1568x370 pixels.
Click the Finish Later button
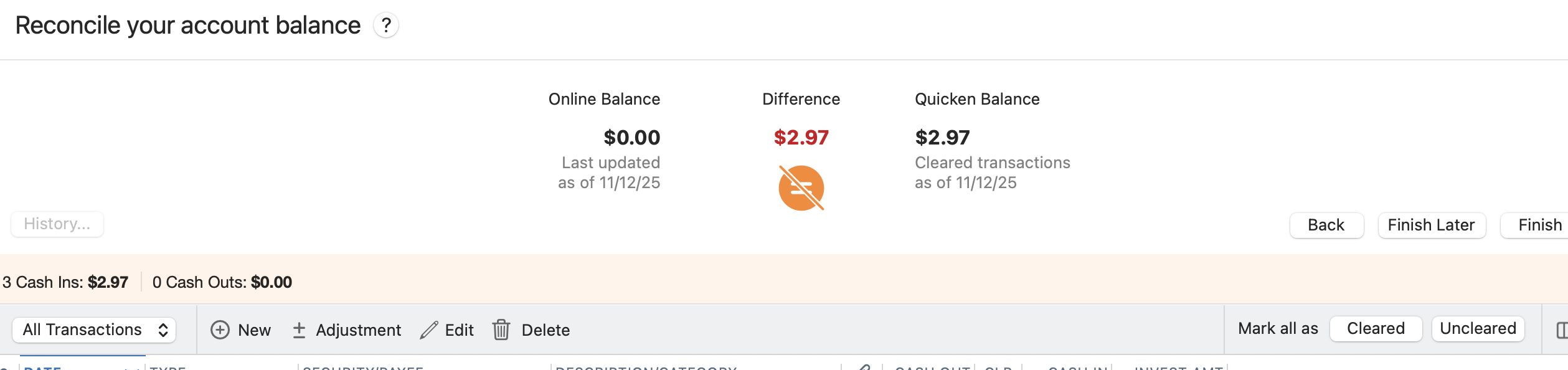click(x=1431, y=225)
